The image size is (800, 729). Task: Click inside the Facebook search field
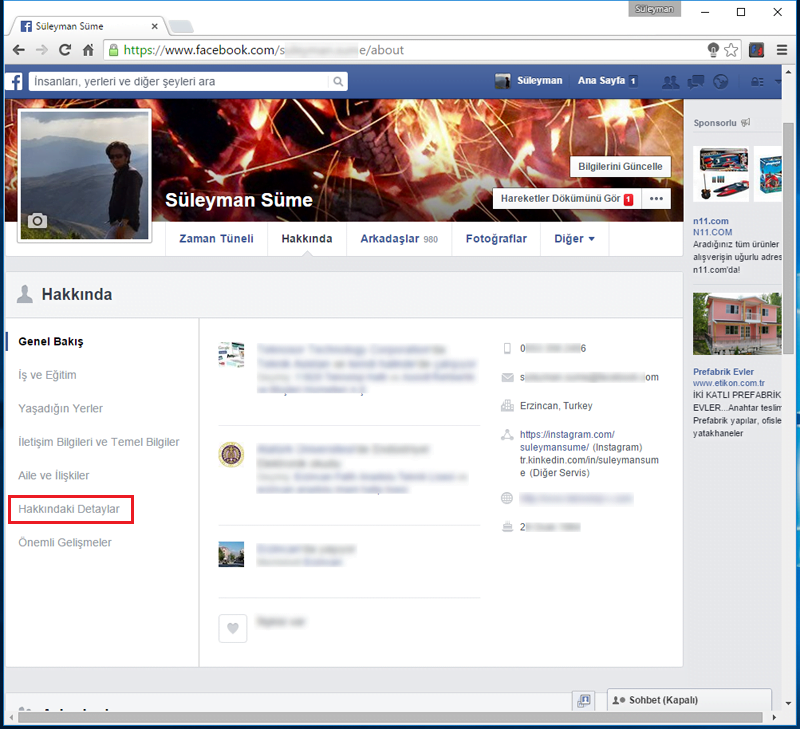180,81
